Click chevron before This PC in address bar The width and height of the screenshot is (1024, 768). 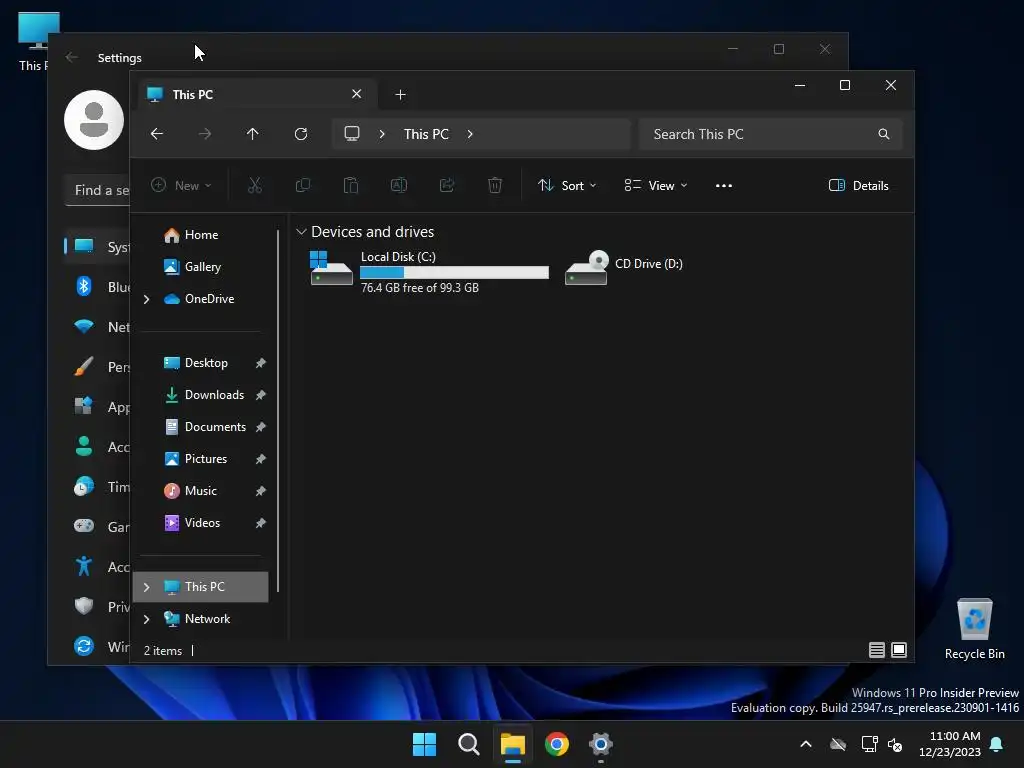tap(382, 134)
